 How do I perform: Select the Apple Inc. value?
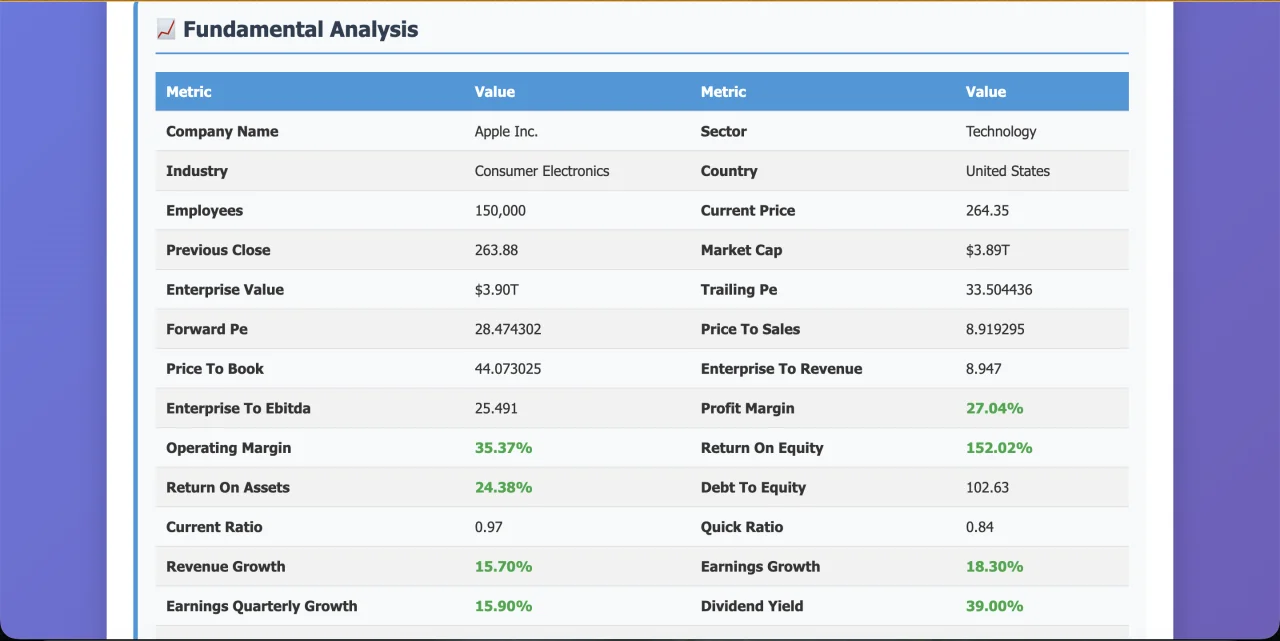click(x=506, y=131)
